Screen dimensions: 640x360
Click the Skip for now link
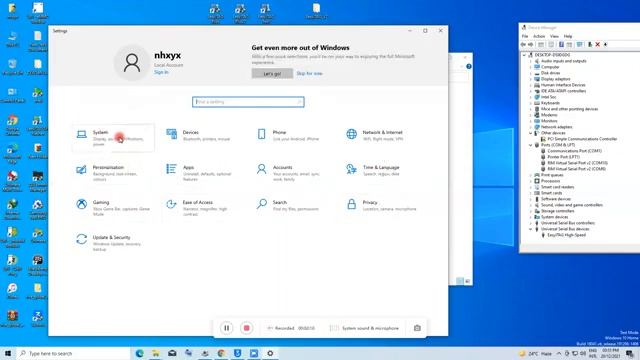click(x=309, y=73)
